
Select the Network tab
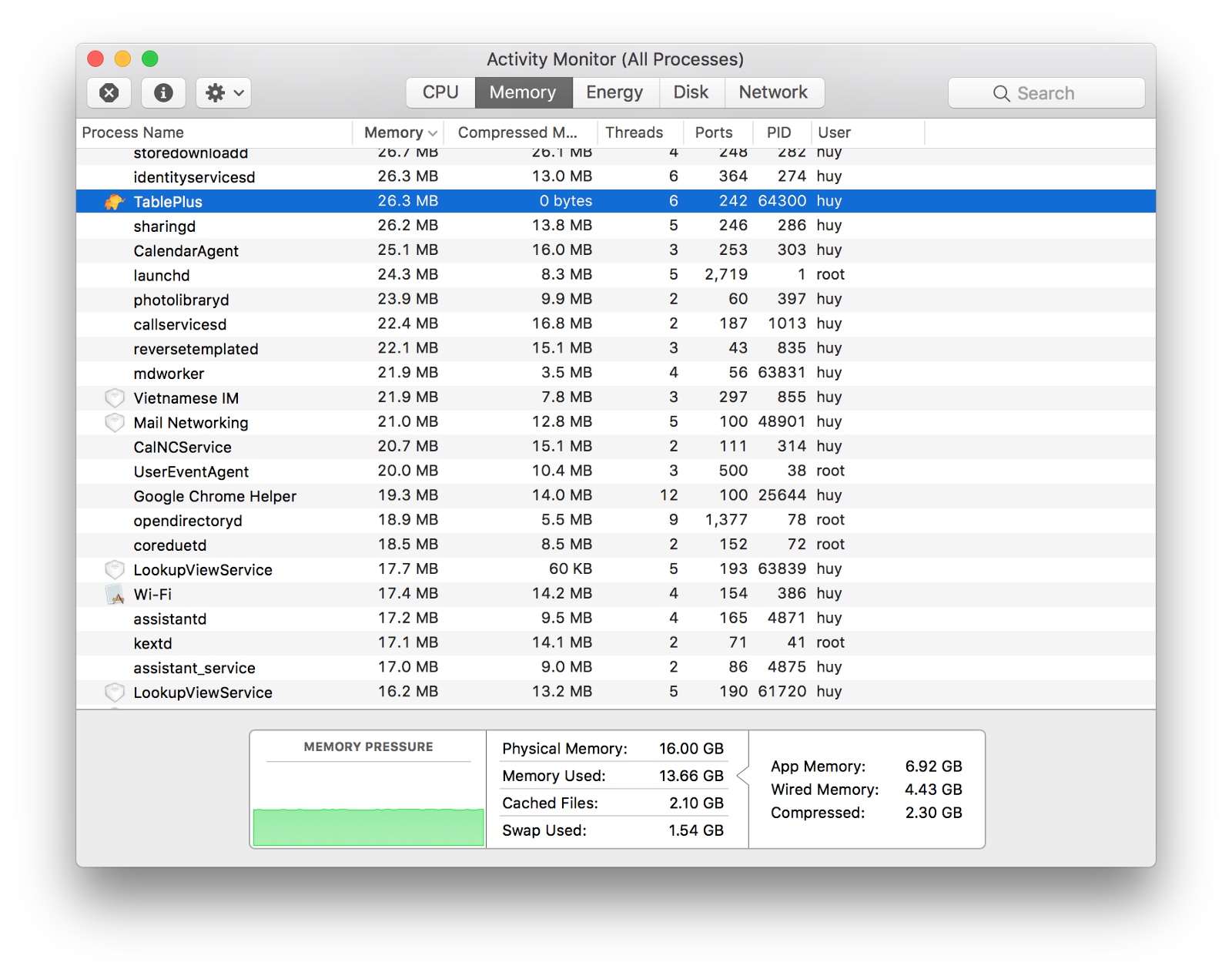pyautogui.click(x=773, y=92)
